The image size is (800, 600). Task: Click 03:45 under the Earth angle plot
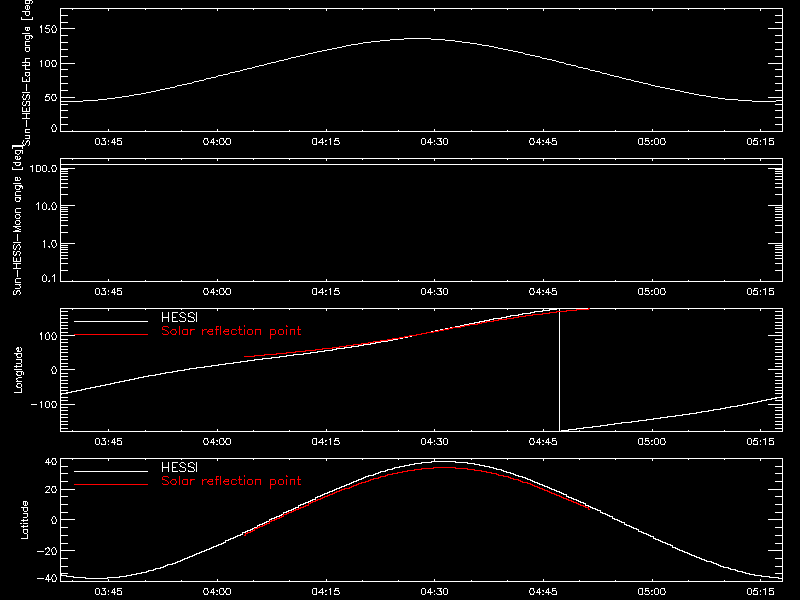(108, 142)
